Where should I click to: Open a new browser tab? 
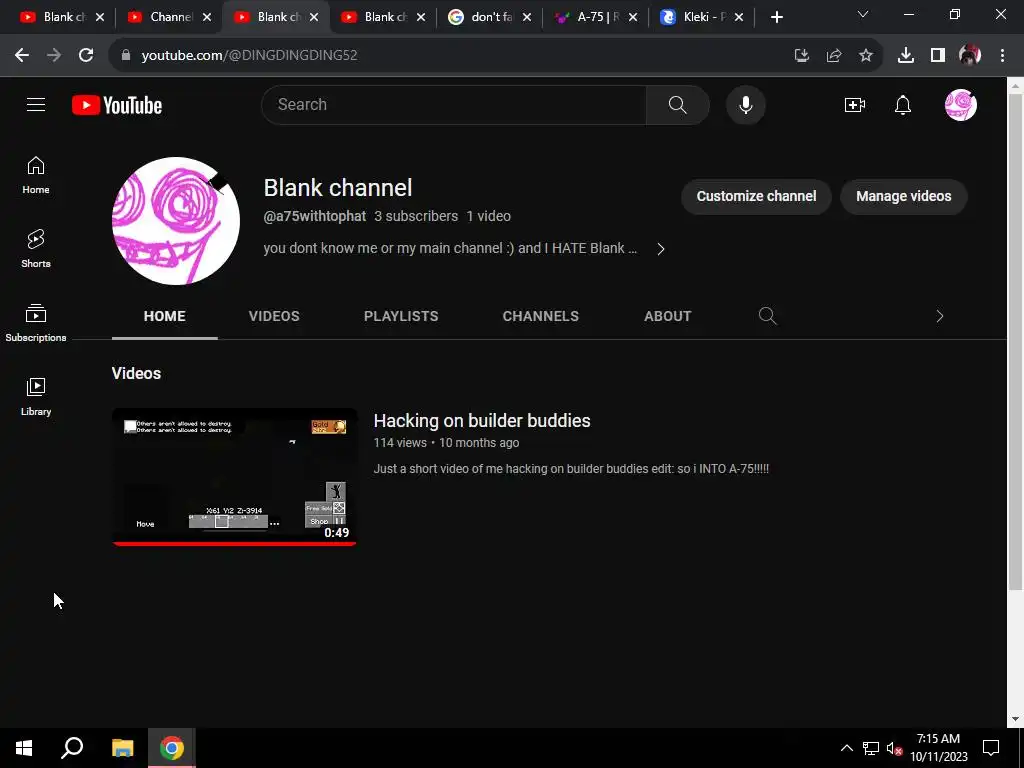[776, 17]
